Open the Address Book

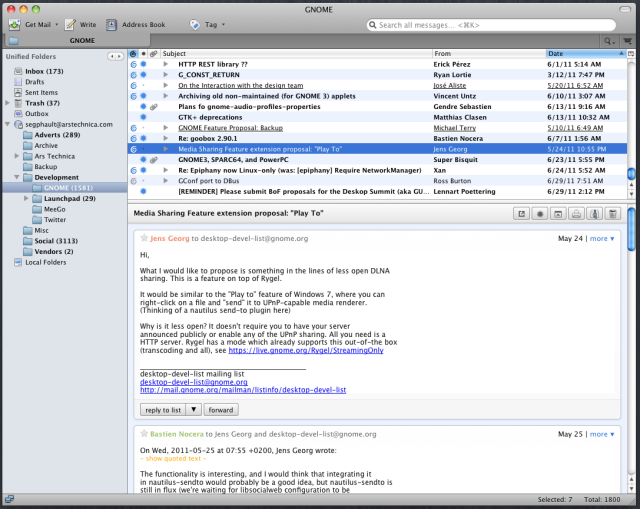(136, 25)
